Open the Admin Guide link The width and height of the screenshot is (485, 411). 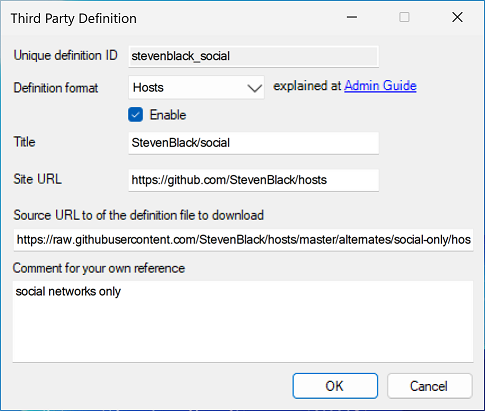pos(380,86)
